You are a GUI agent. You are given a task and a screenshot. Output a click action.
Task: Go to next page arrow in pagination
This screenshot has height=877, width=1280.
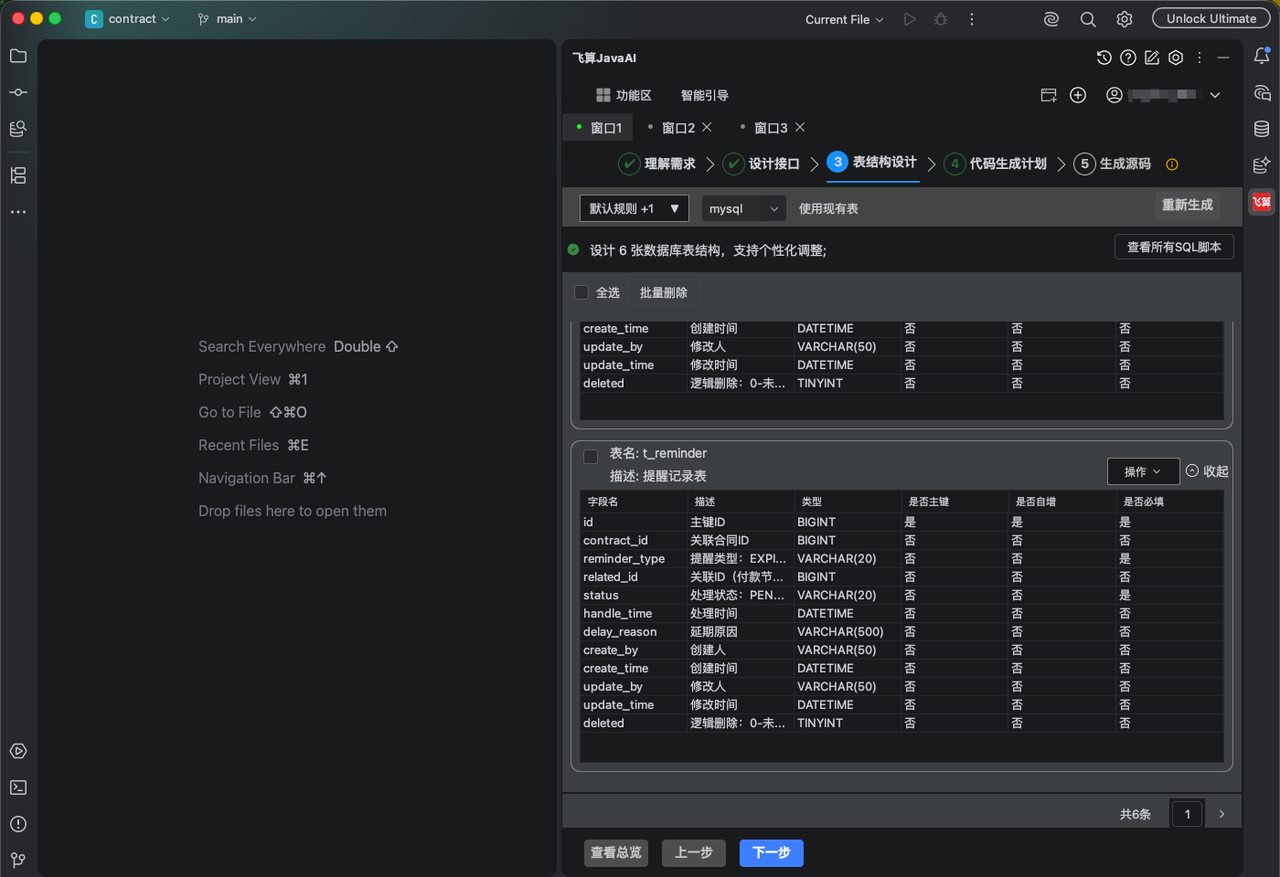point(1222,814)
